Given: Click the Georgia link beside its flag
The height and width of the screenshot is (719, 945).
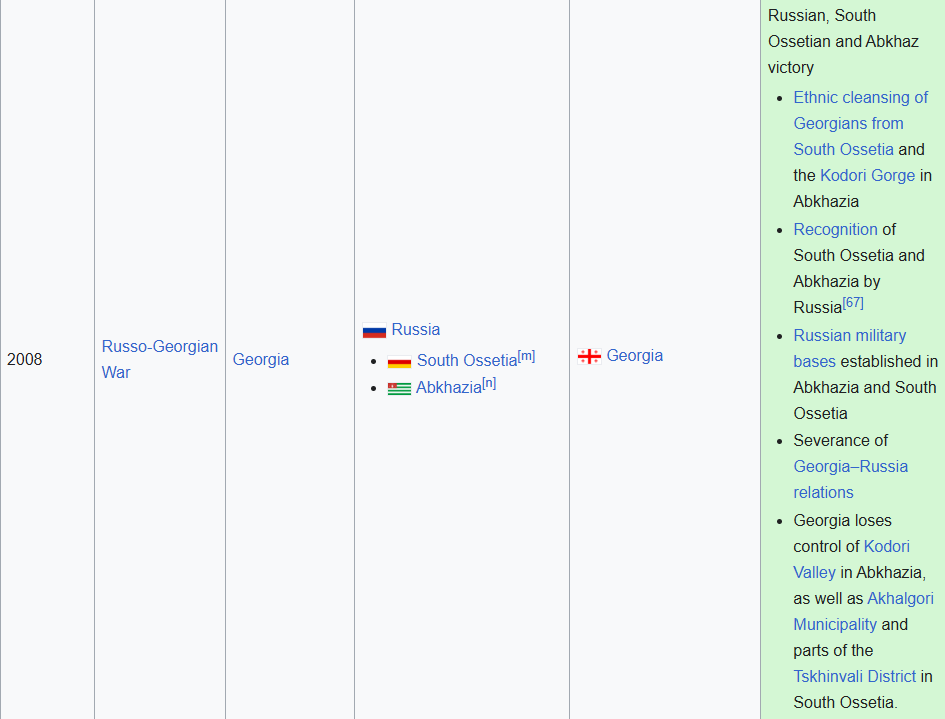Looking at the screenshot, I should (x=634, y=356).
